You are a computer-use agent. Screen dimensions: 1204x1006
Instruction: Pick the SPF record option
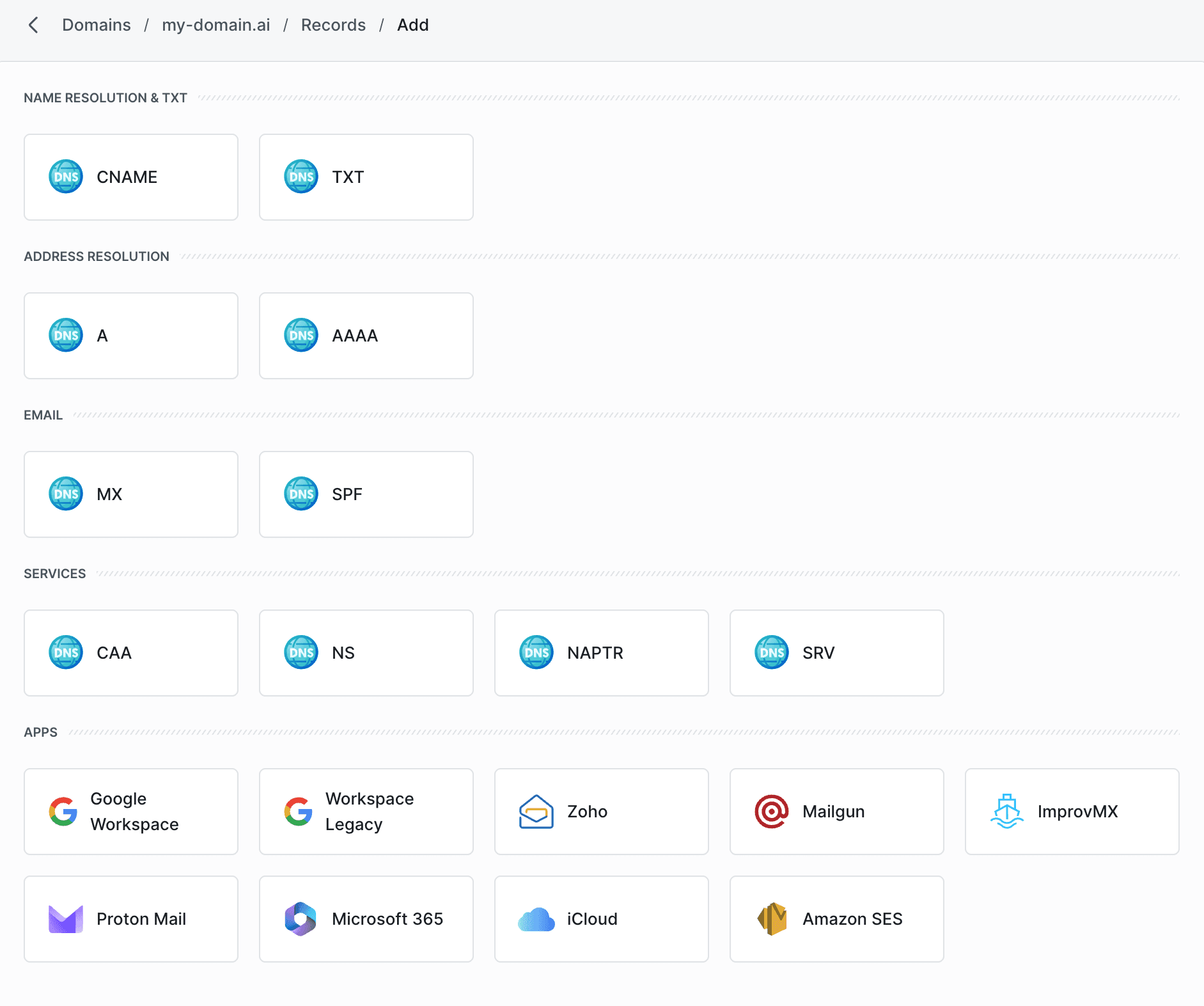[366, 494]
